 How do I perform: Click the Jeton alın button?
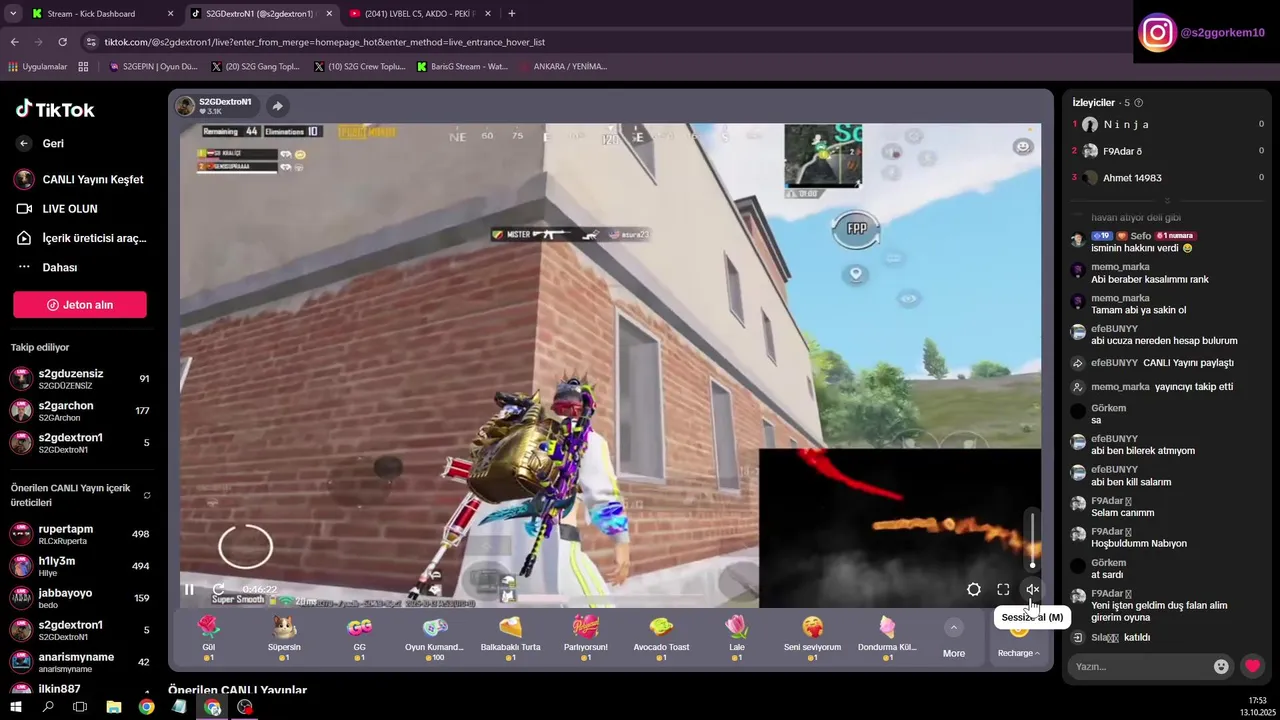click(80, 305)
